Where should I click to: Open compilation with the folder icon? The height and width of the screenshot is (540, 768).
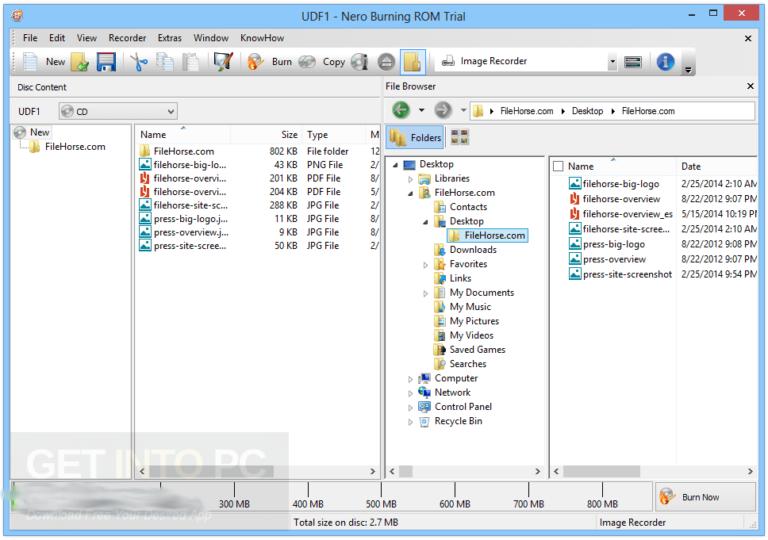80,62
